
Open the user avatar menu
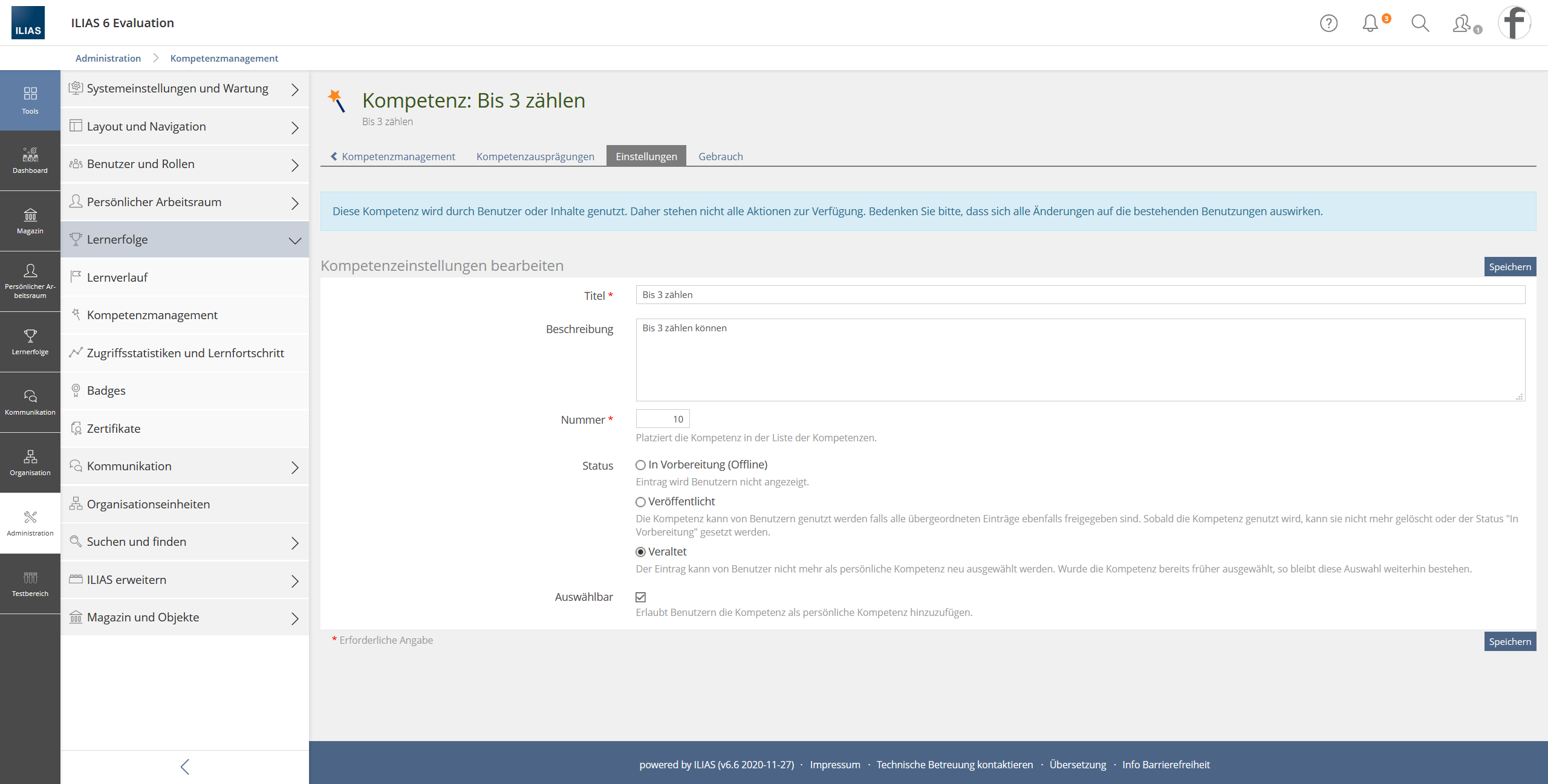[x=1514, y=23]
